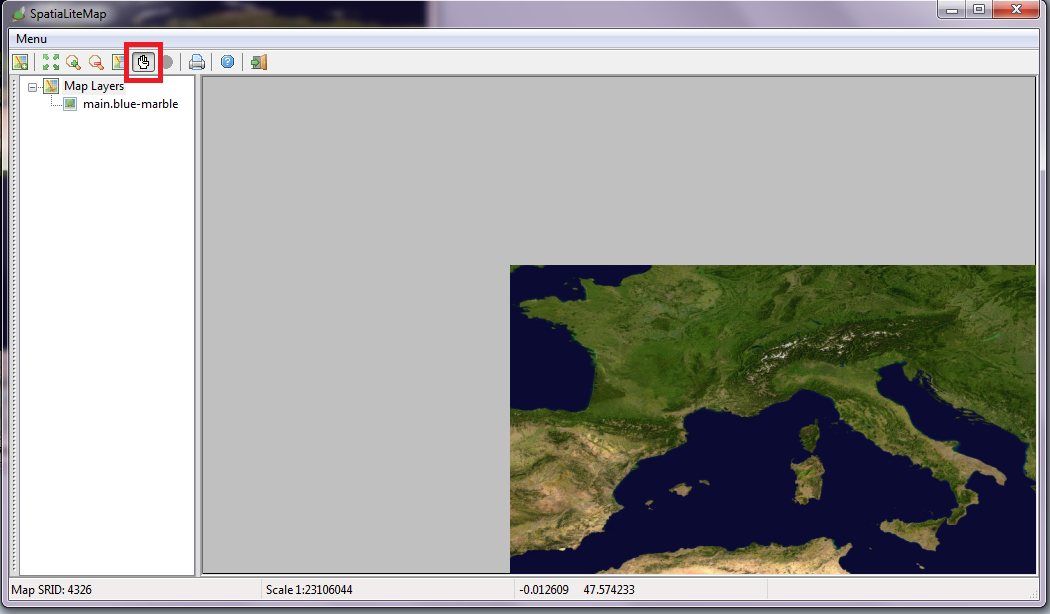This screenshot has height=614, width=1050.
Task: Maximize the SpatiaLiteMap window
Action: click(x=979, y=9)
